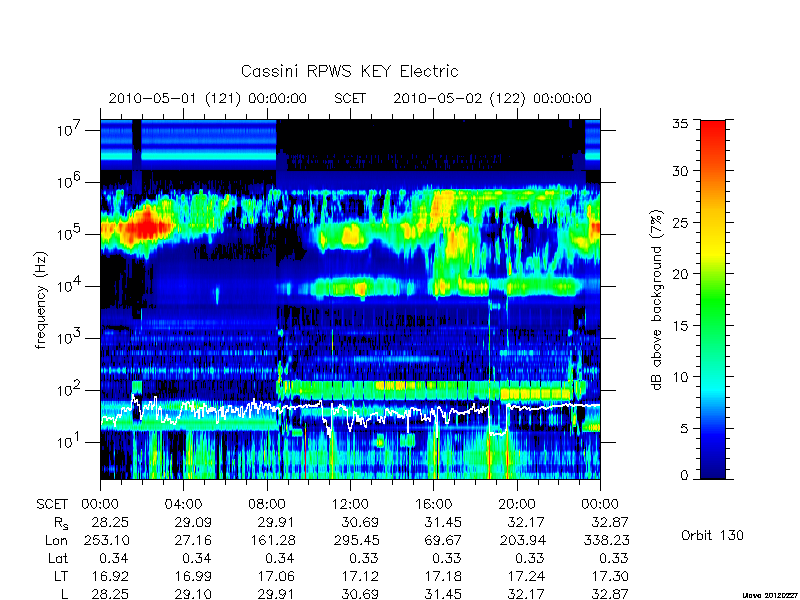Image resolution: width=800 pixels, height=600 pixels.
Task: Click the 'Orbit 130' text
Action: (712, 535)
